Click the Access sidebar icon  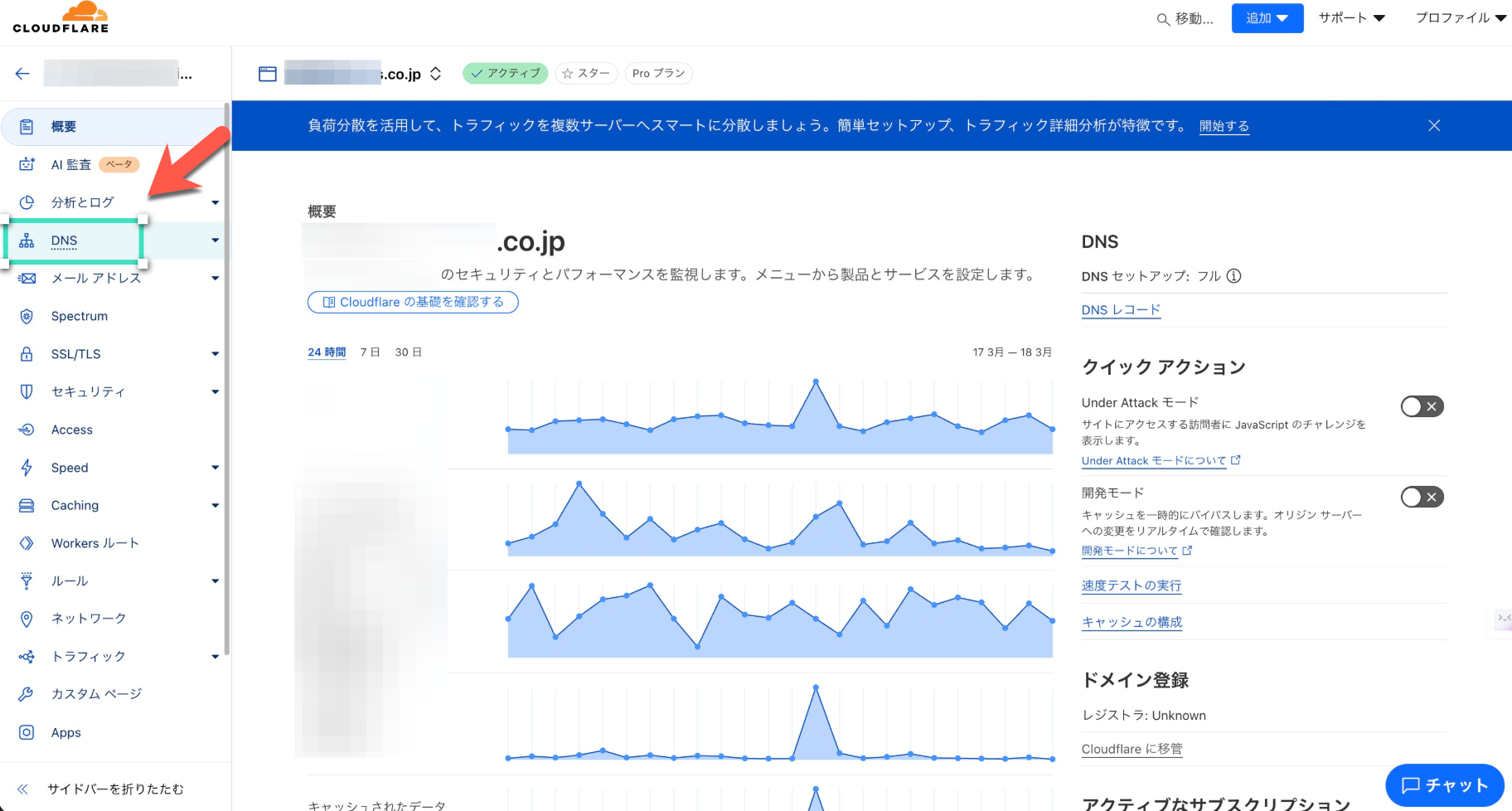[x=27, y=430]
